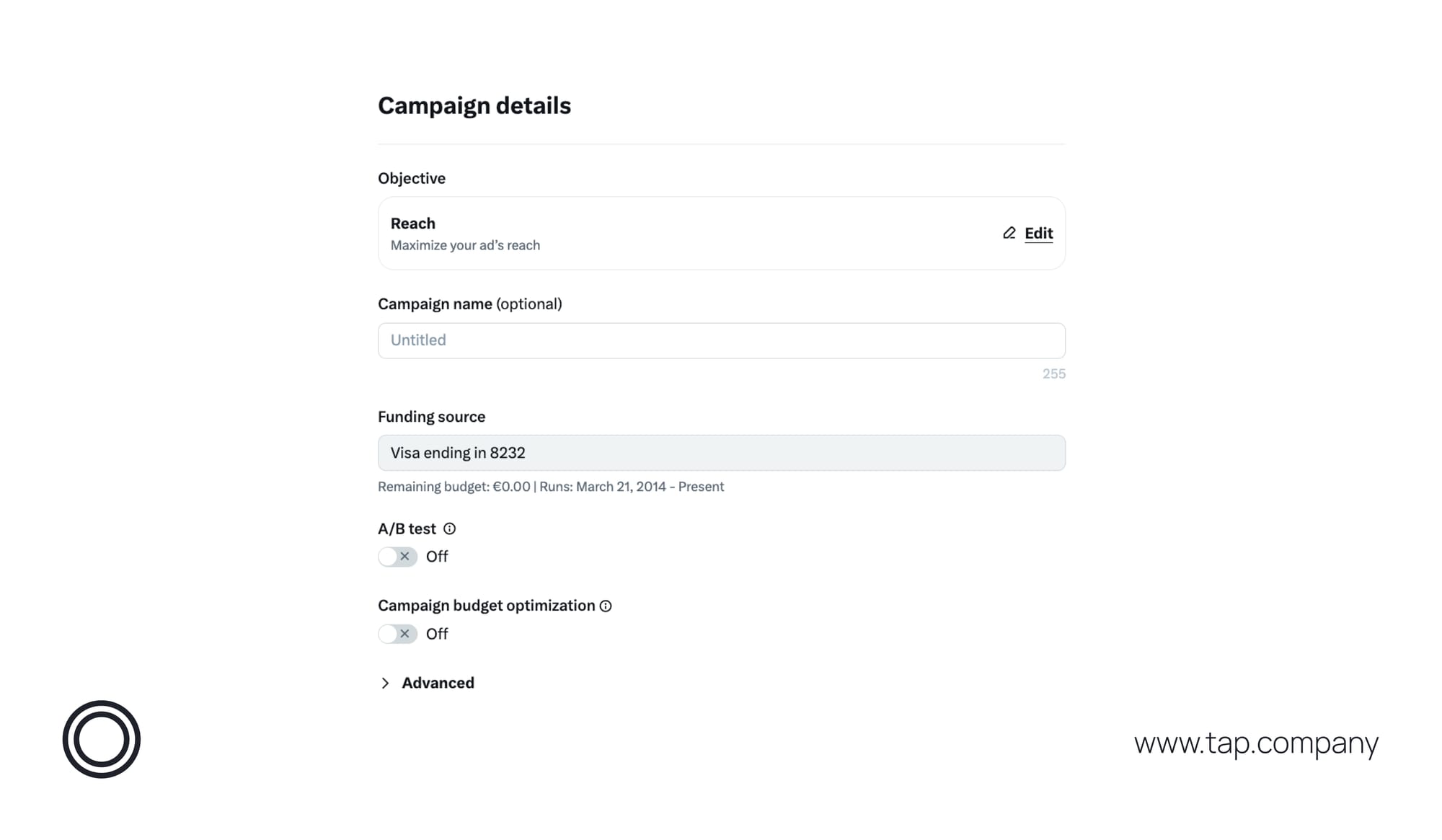This screenshot has height=840, width=1442.
Task: Edit the Reach objective
Action: (x=1038, y=234)
